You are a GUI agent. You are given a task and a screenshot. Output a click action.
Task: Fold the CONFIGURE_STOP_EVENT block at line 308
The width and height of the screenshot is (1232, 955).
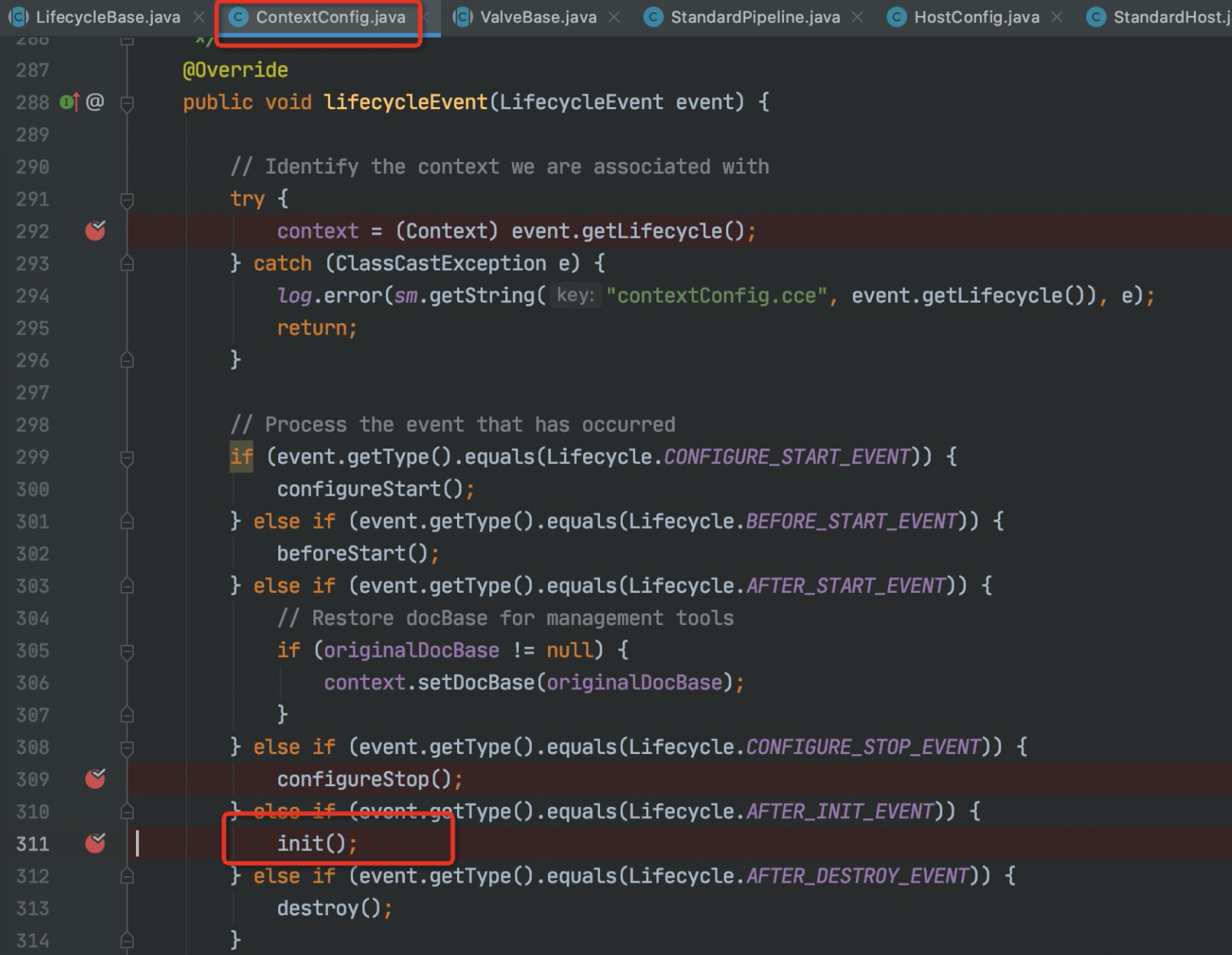click(x=128, y=747)
